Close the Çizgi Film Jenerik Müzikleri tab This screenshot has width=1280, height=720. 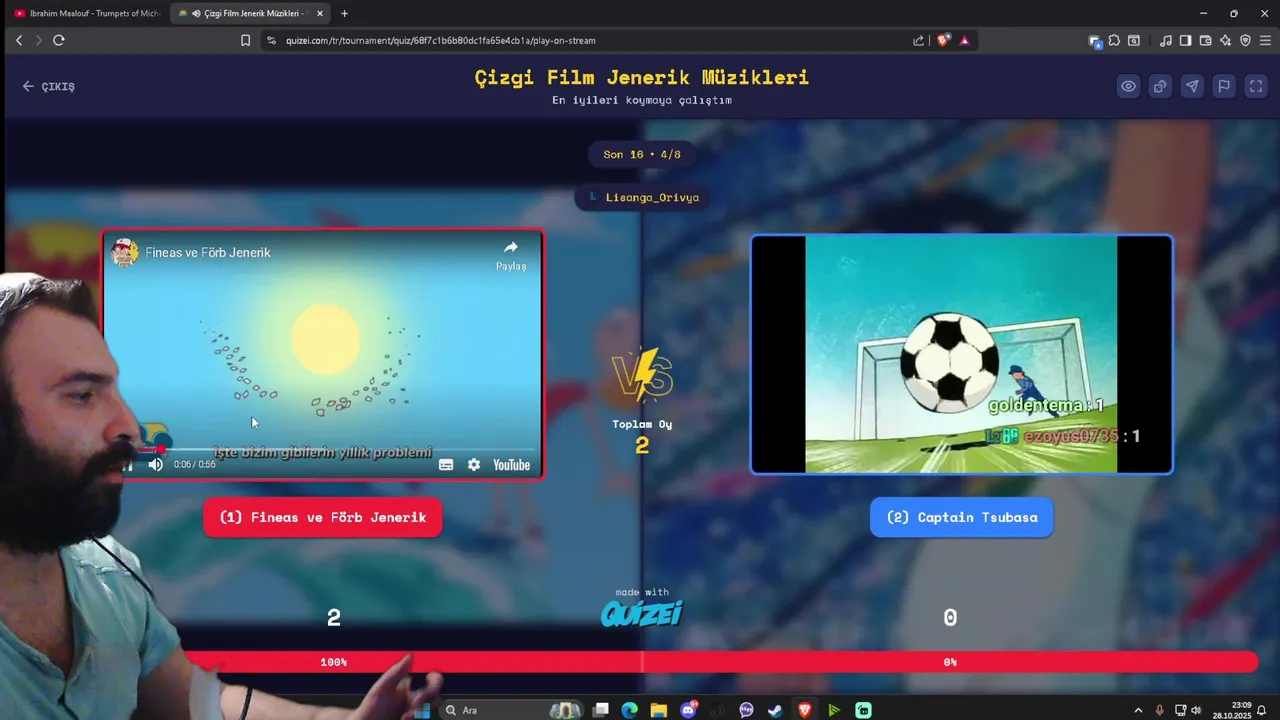(x=320, y=13)
